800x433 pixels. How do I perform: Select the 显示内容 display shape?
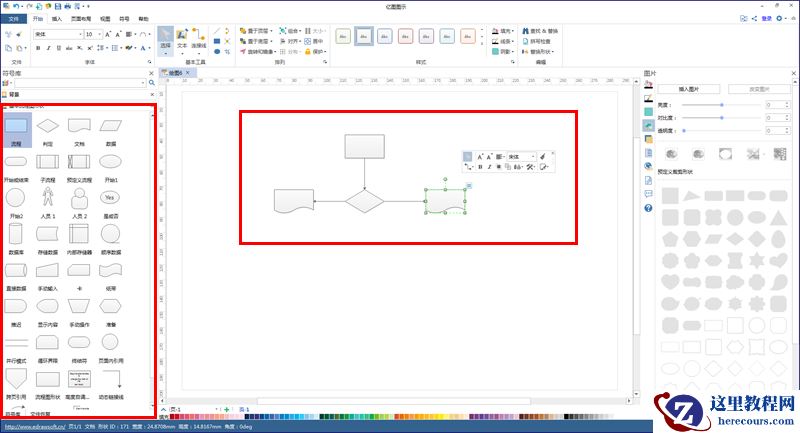coord(47,306)
